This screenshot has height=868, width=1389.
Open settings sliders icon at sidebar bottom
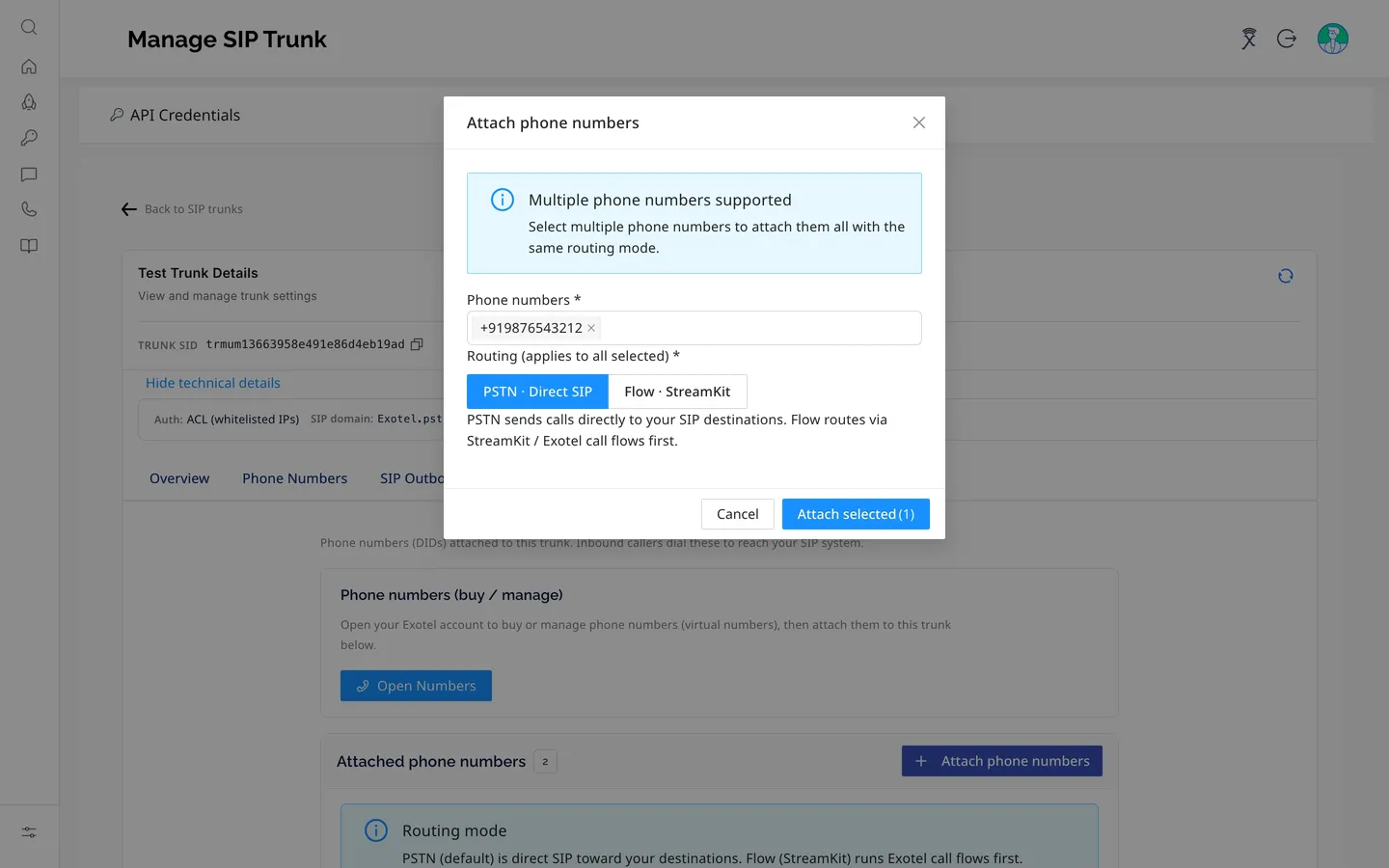(29, 832)
